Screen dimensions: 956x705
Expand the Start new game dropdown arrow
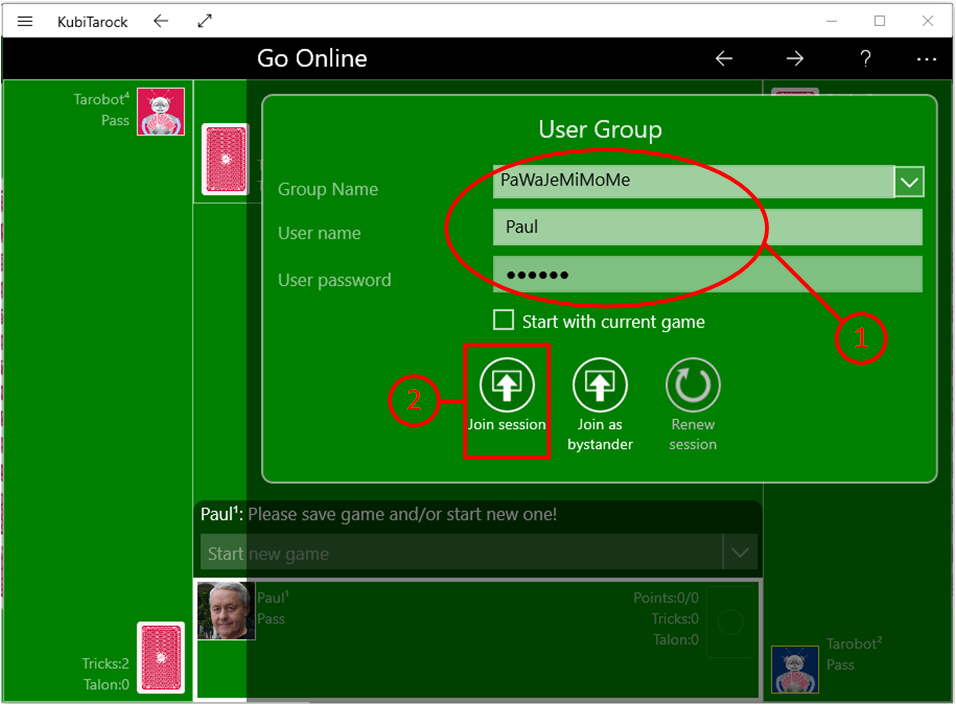740,552
